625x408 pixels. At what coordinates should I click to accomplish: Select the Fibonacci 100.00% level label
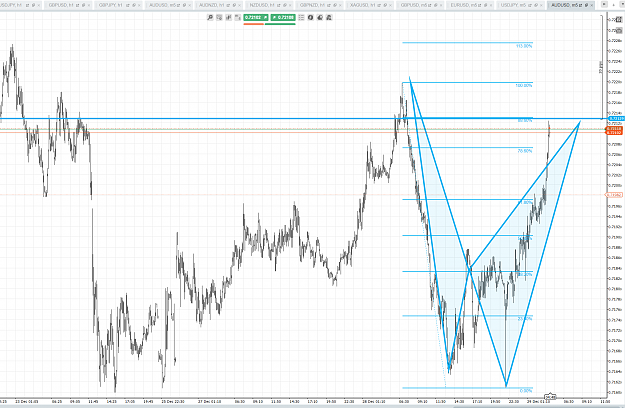coord(524,85)
